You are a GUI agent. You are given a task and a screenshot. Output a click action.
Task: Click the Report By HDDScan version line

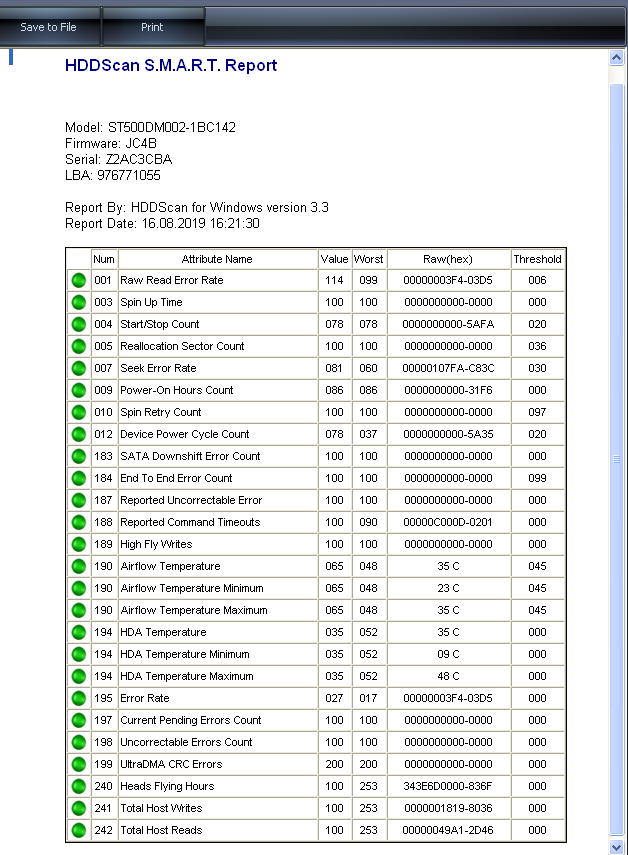pos(197,208)
